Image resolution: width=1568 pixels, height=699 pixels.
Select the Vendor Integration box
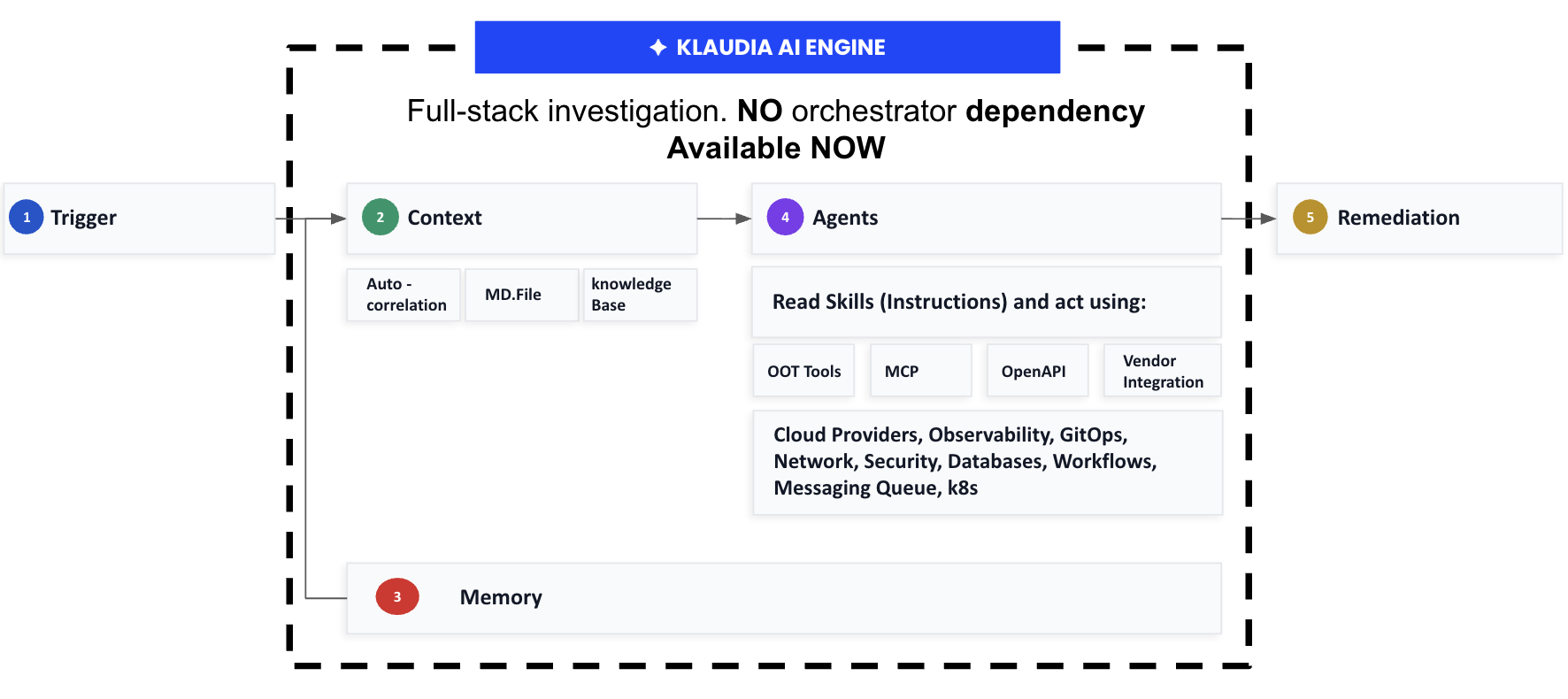tap(1163, 371)
